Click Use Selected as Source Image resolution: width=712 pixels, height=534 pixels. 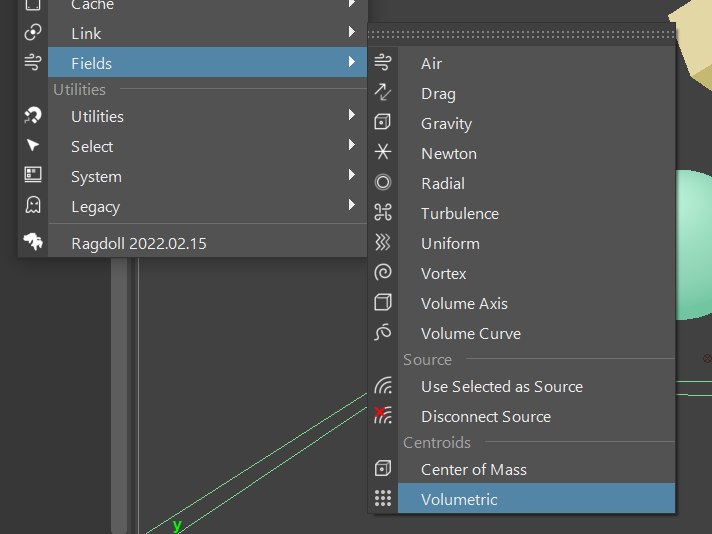point(501,387)
